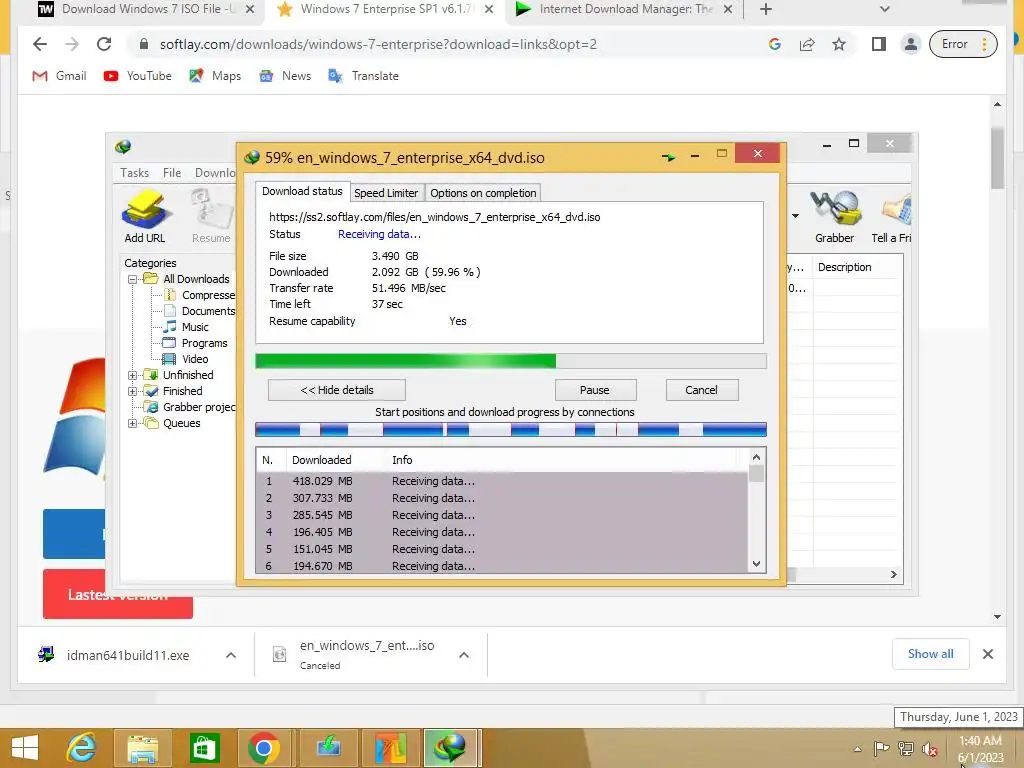Select the Video category
Screen dimensions: 1024x768
[x=186, y=359]
